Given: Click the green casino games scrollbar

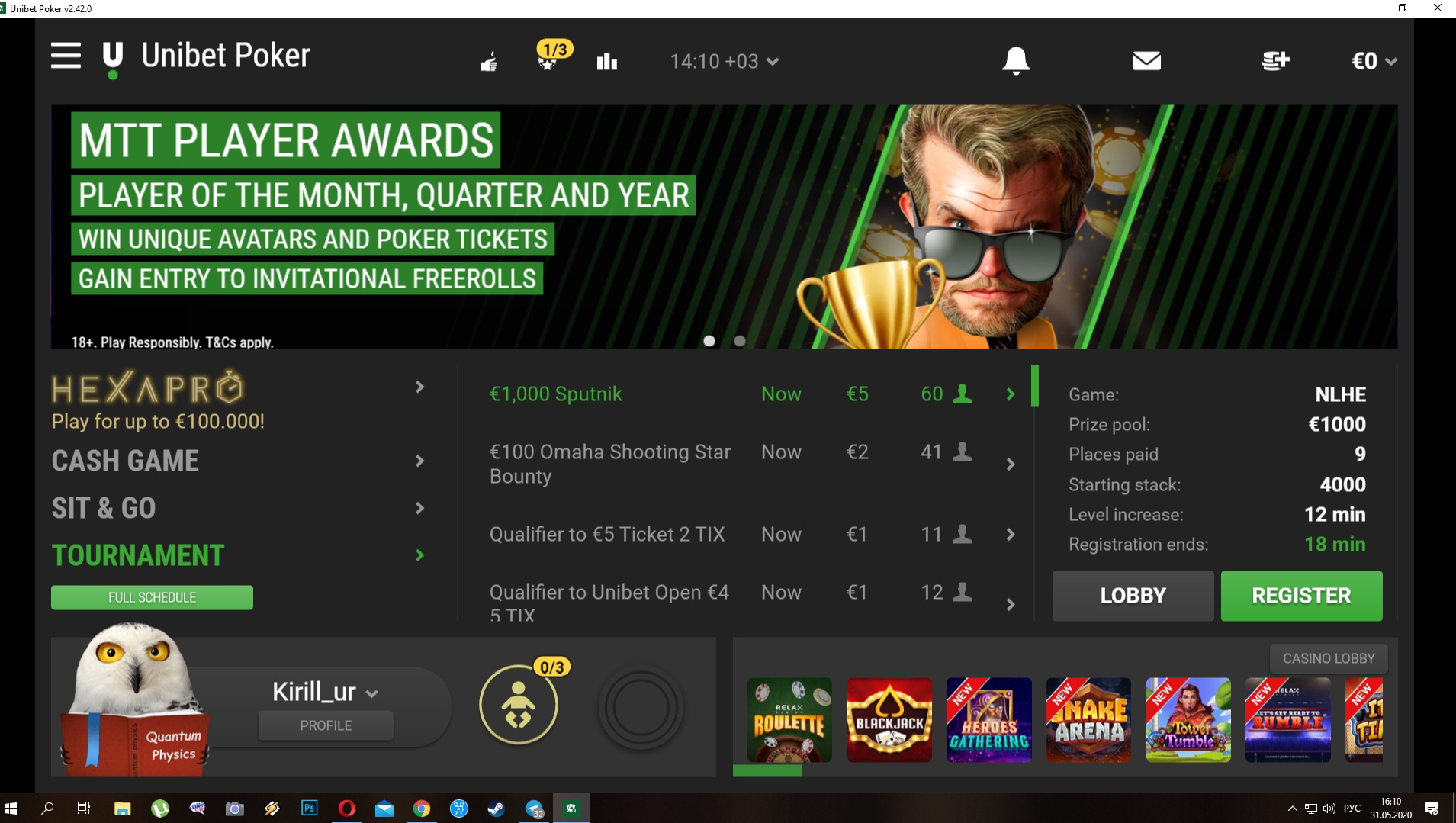Looking at the screenshot, I should click(x=767, y=771).
